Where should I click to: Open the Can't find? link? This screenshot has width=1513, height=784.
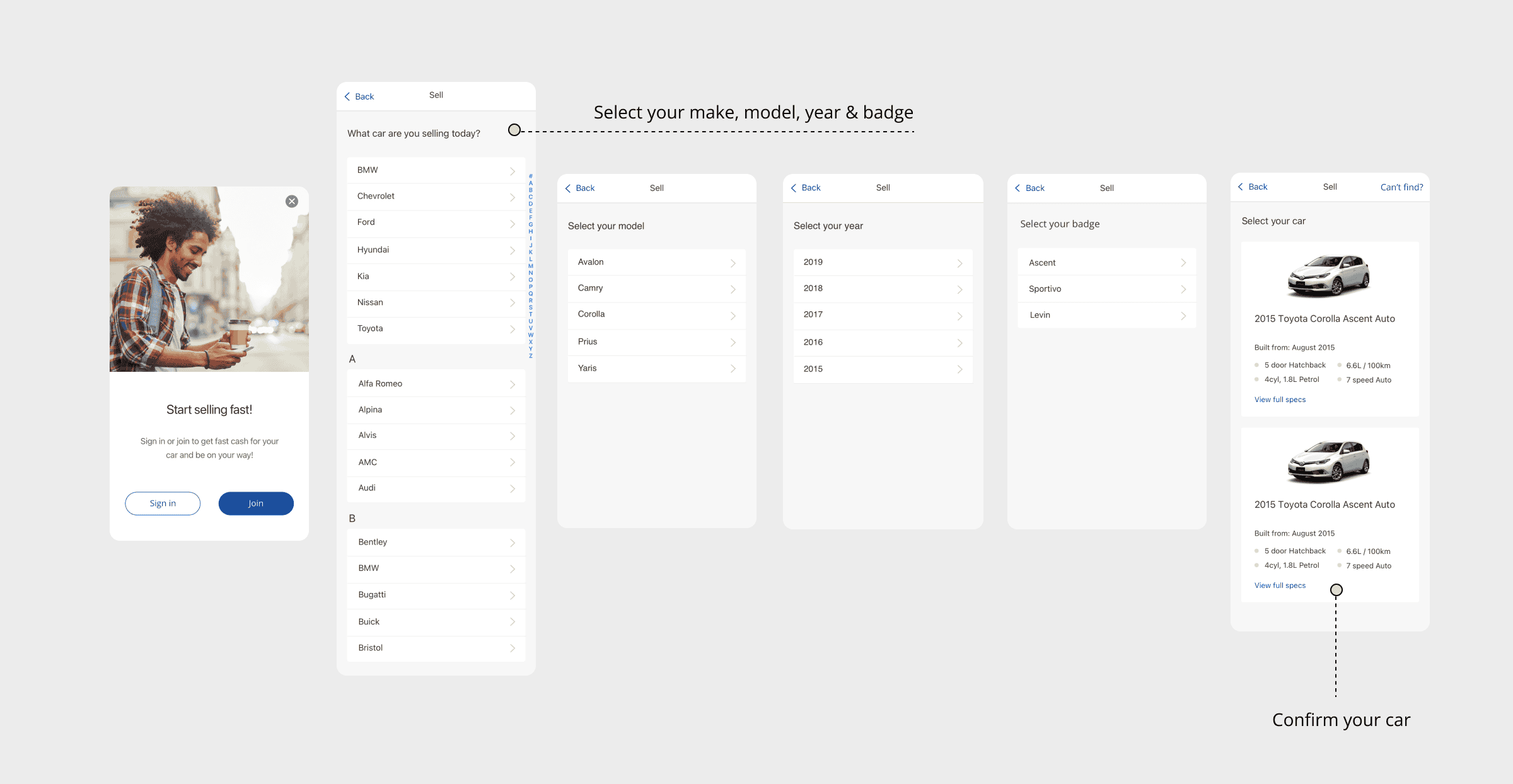point(1401,187)
